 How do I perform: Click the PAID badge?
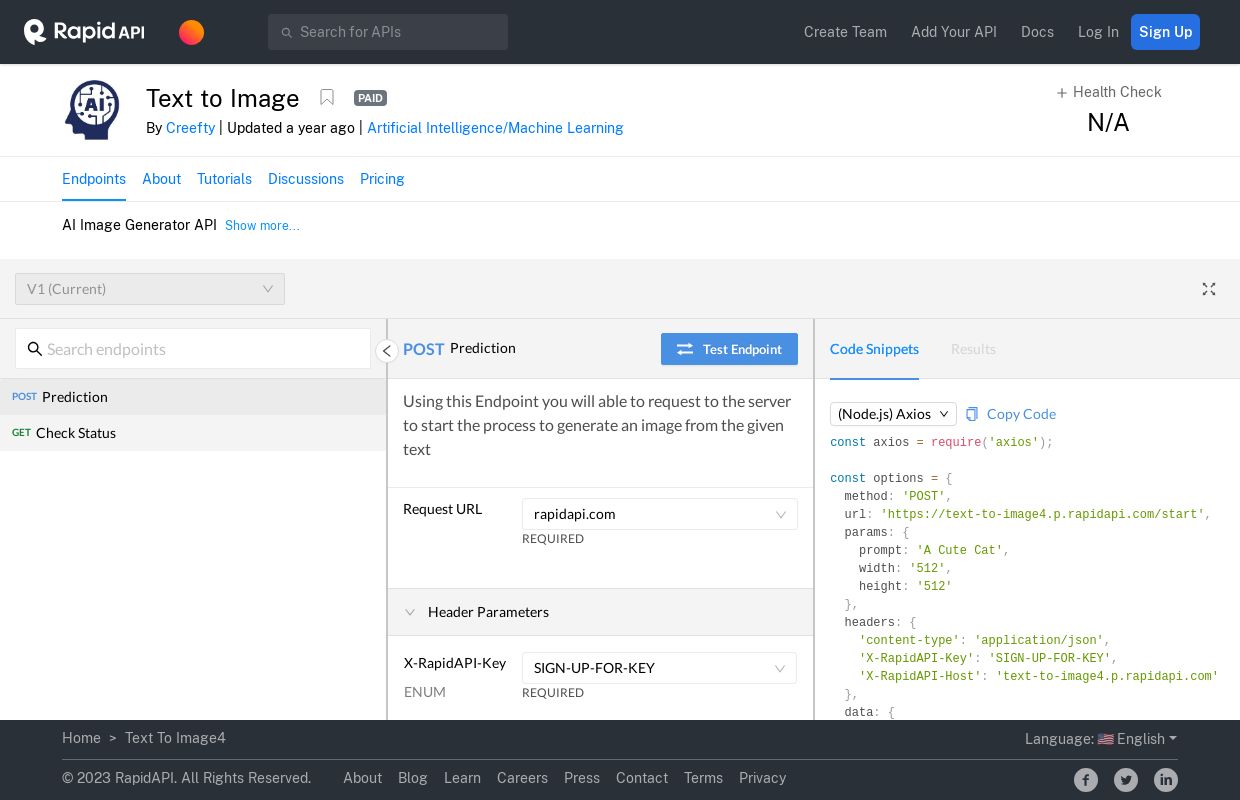(x=370, y=98)
